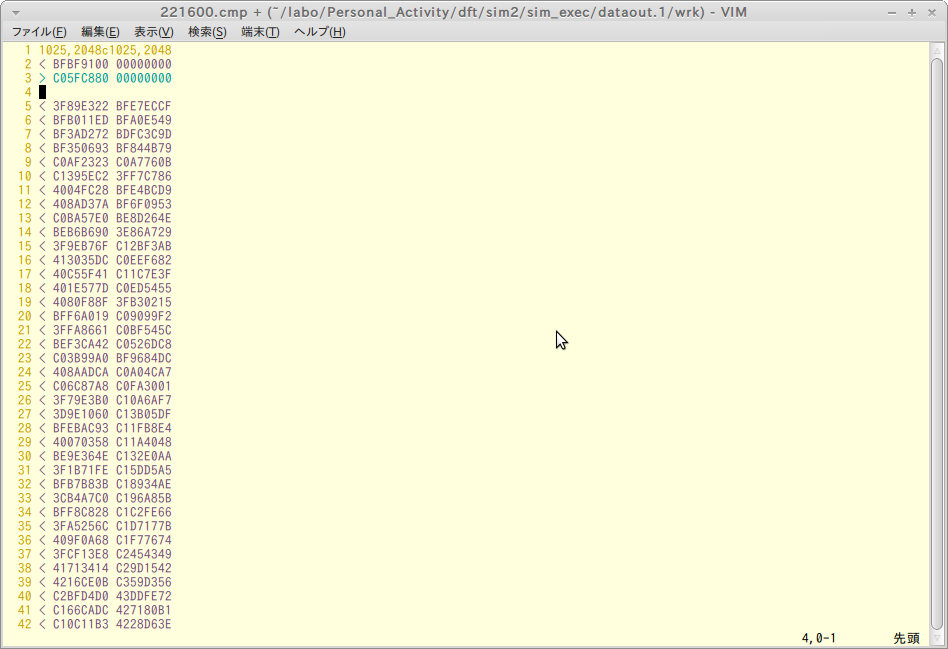Click value 4004FC28 on line 11
This screenshot has height=649, width=948.
tap(81, 190)
